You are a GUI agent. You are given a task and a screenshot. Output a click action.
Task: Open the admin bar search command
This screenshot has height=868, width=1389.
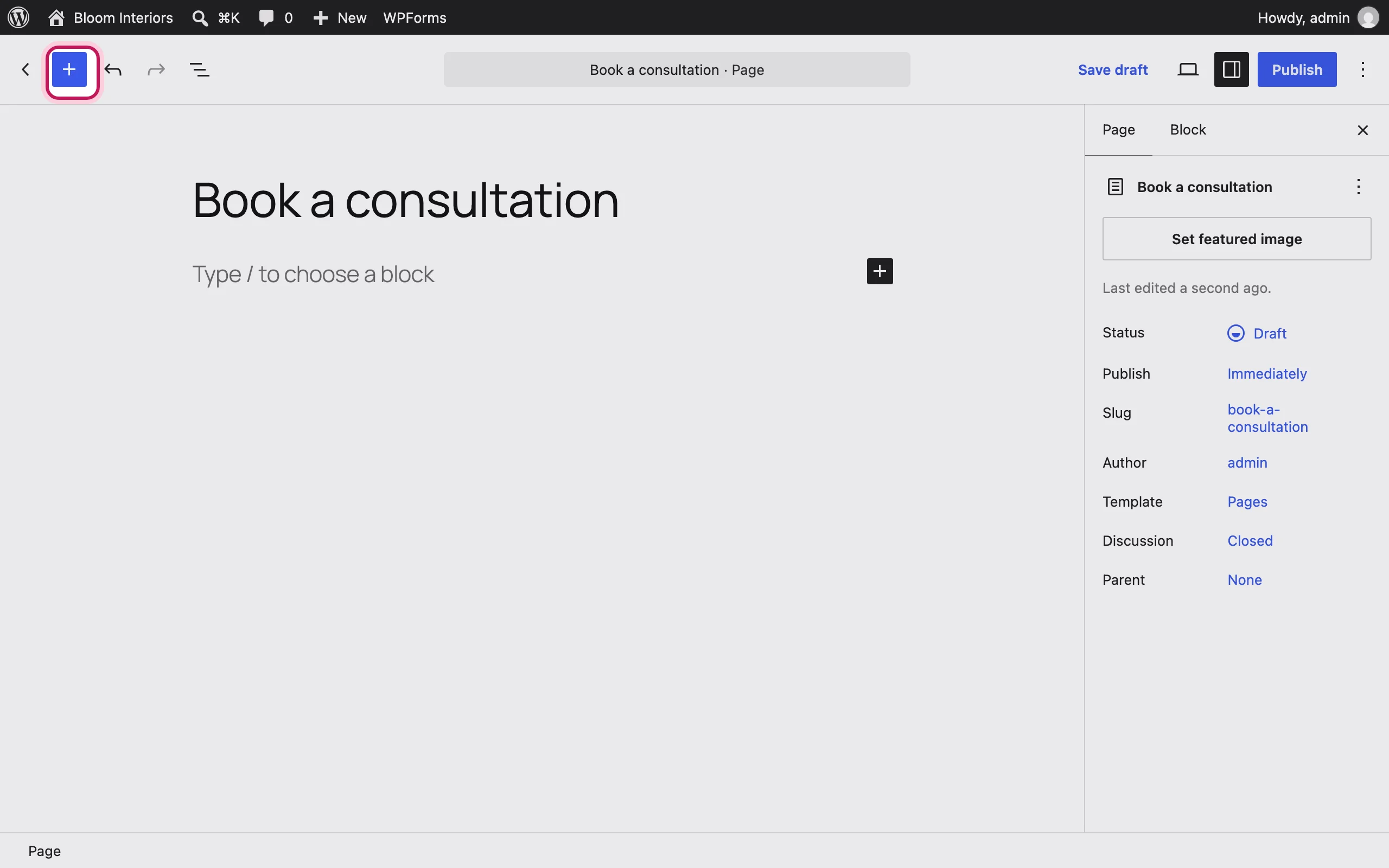[216, 18]
